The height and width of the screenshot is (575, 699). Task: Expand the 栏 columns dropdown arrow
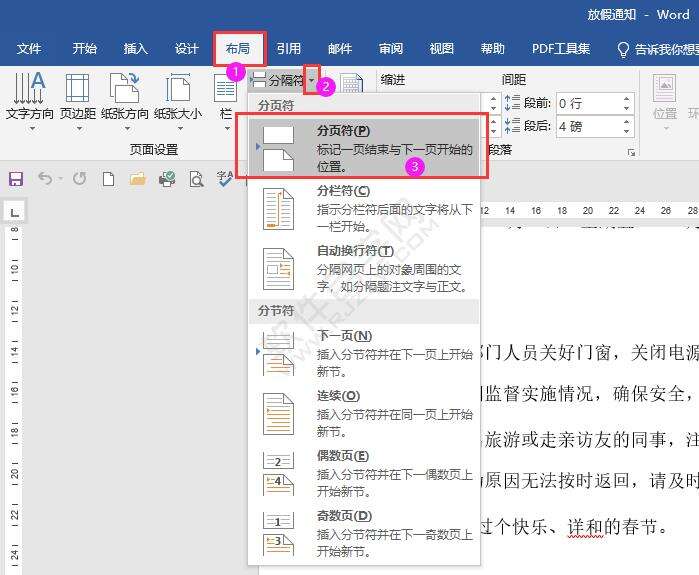227,129
